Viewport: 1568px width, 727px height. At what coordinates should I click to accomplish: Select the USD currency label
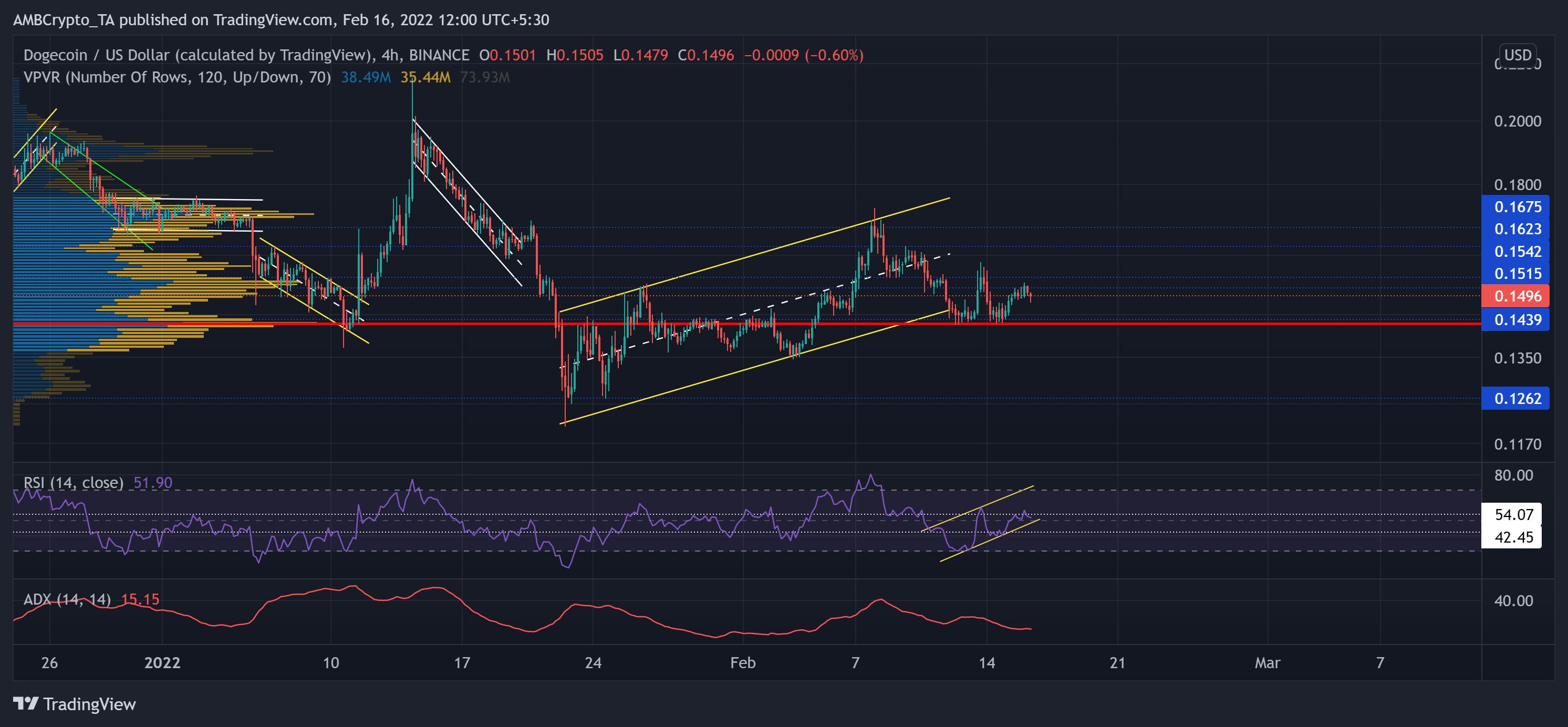[1518, 55]
